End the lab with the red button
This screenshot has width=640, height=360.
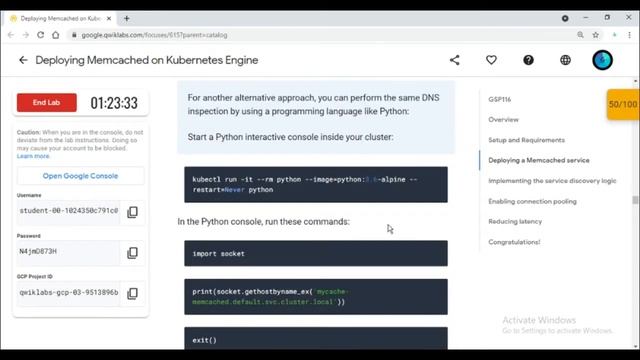(x=47, y=102)
